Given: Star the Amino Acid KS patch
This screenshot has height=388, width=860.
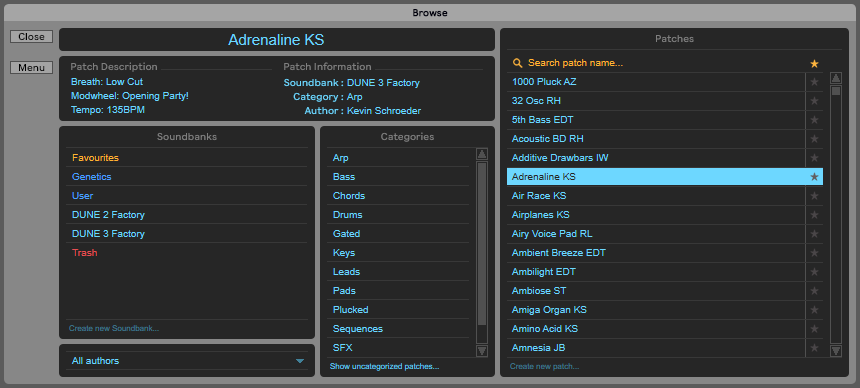Looking at the screenshot, I should (814, 329).
